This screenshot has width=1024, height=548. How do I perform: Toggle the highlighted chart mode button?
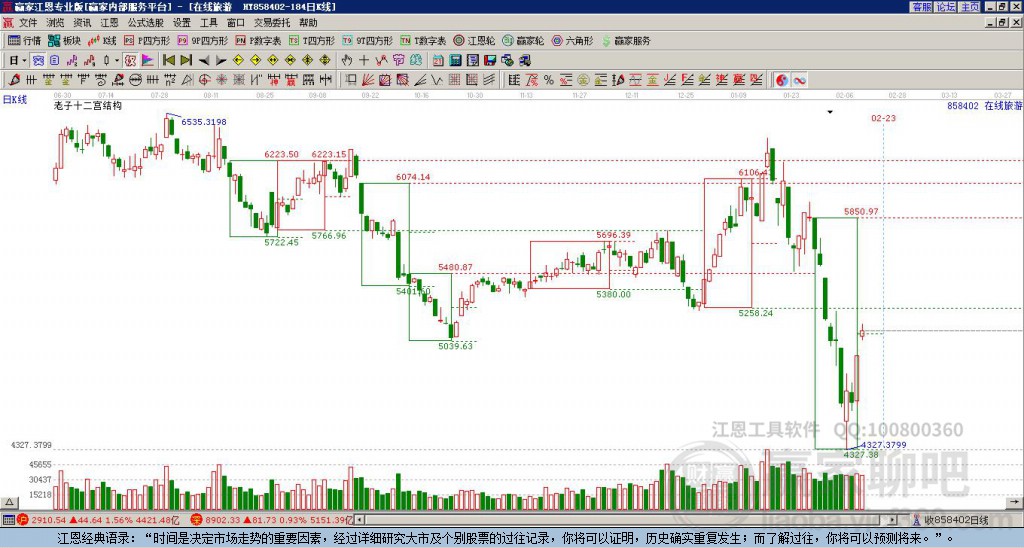coord(39,61)
